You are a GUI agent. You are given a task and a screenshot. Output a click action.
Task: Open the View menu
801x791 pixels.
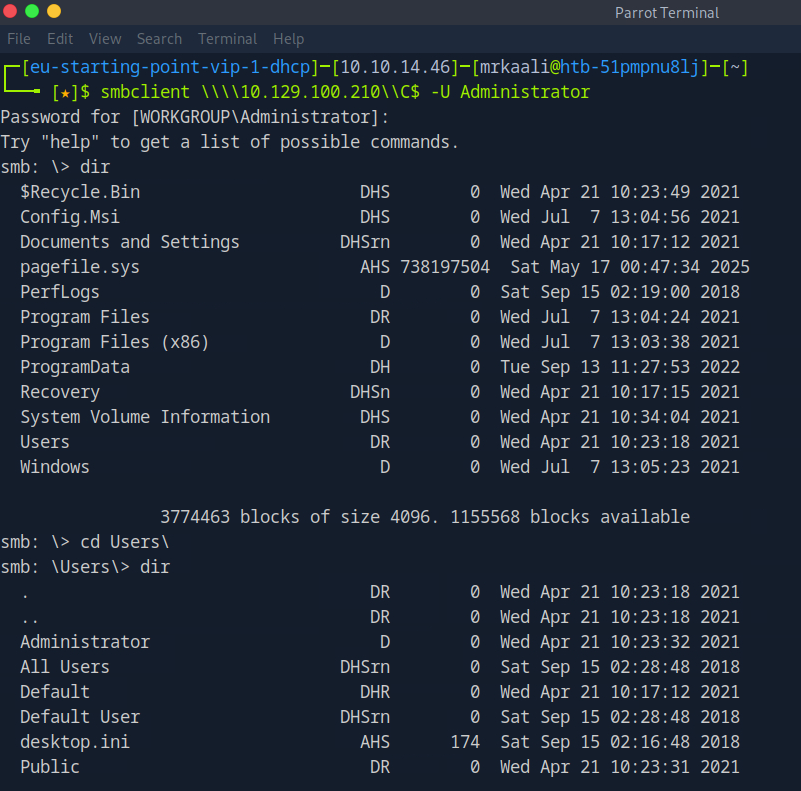(x=105, y=39)
